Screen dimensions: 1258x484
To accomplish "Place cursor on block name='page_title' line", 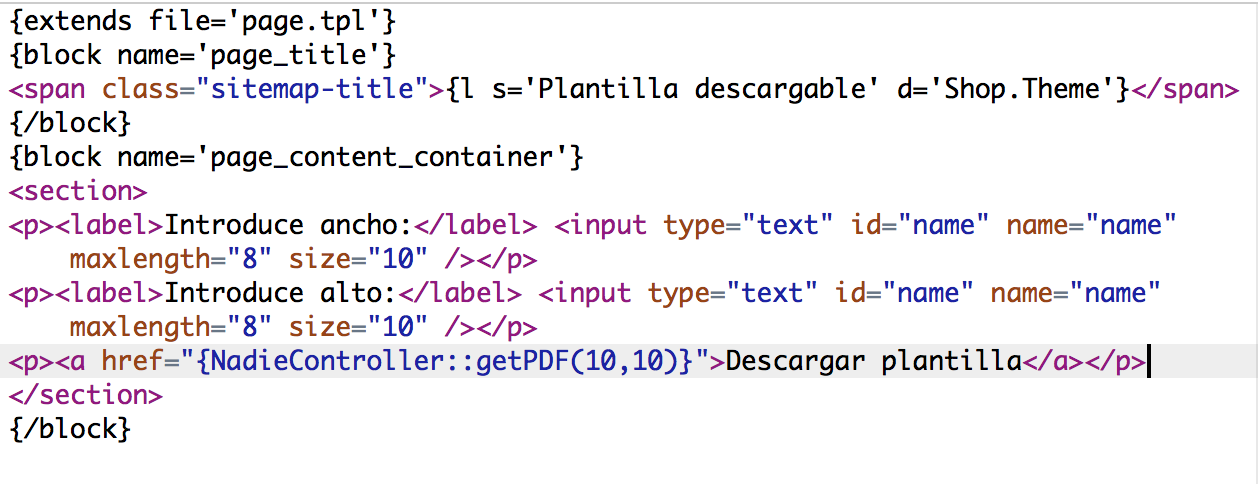I will [x=205, y=52].
